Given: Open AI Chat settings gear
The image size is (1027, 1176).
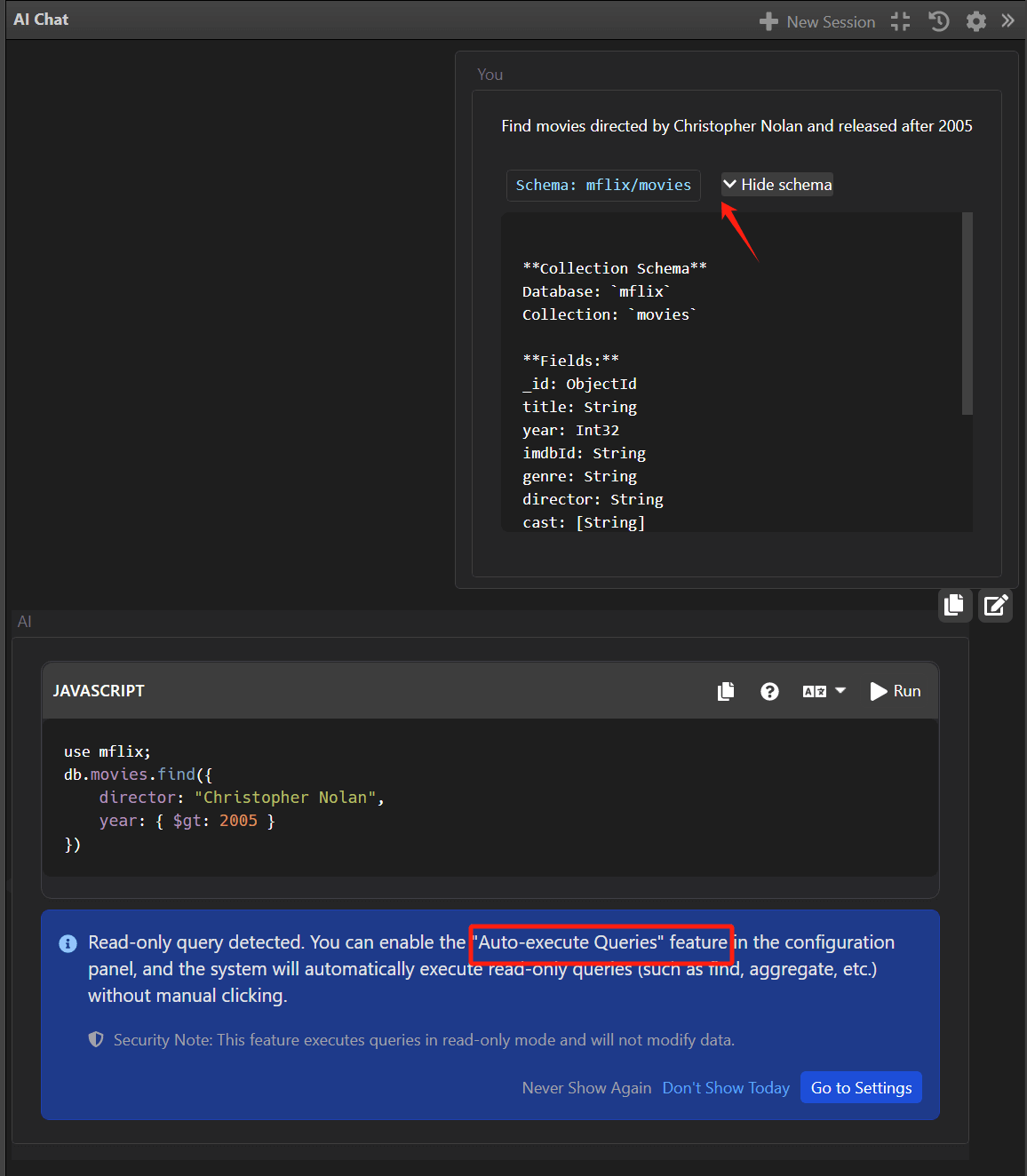Looking at the screenshot, I should point(976,21).
